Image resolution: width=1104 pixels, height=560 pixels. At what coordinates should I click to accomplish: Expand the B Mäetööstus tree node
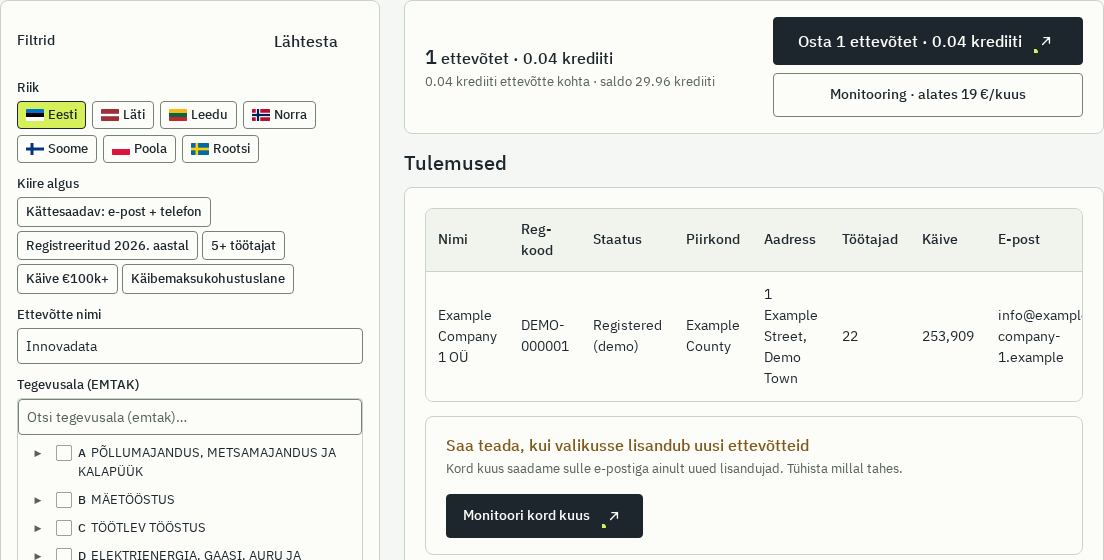38,500
